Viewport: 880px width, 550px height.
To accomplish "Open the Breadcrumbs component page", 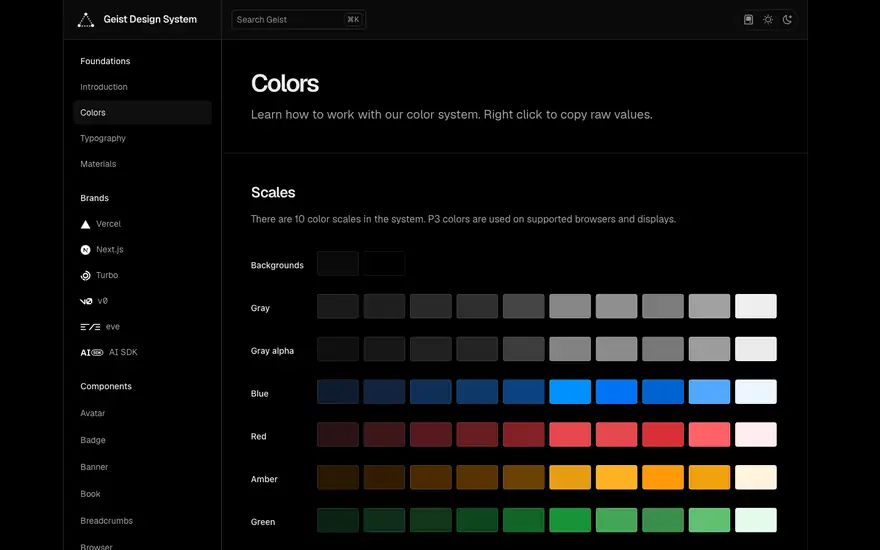I will pos(107,521).
